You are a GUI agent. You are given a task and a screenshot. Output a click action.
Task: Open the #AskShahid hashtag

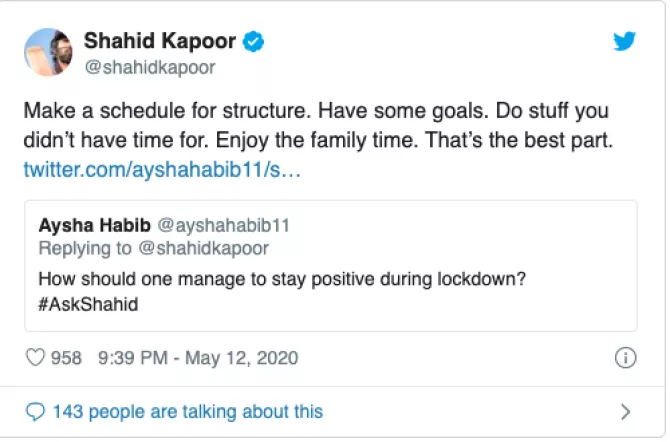[88, 303]
